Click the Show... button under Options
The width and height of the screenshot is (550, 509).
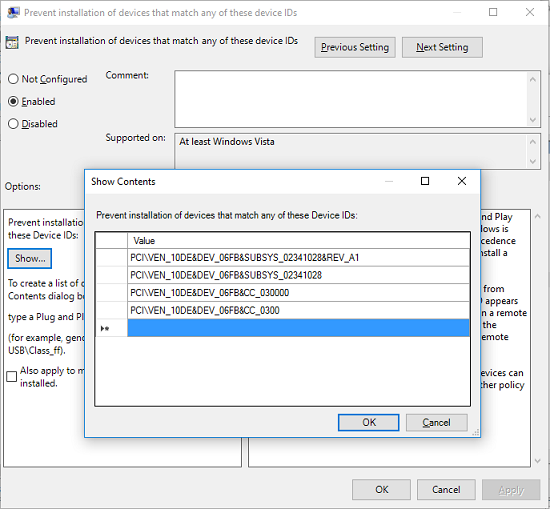coord(30,259)
